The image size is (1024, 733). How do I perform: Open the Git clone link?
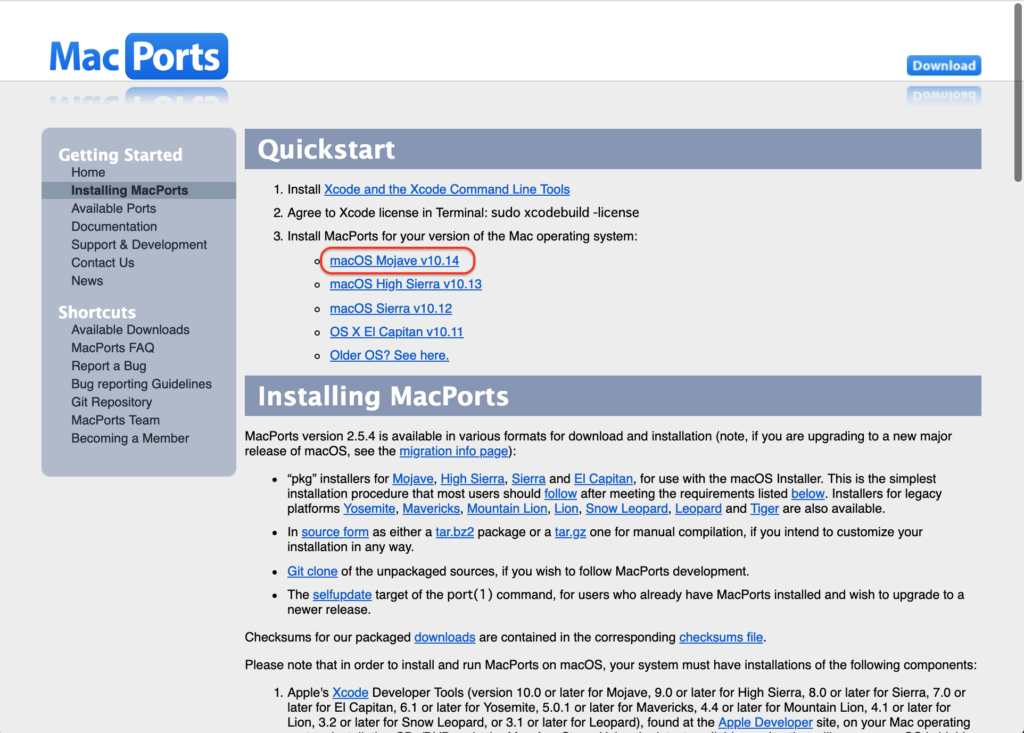(310, 571)
